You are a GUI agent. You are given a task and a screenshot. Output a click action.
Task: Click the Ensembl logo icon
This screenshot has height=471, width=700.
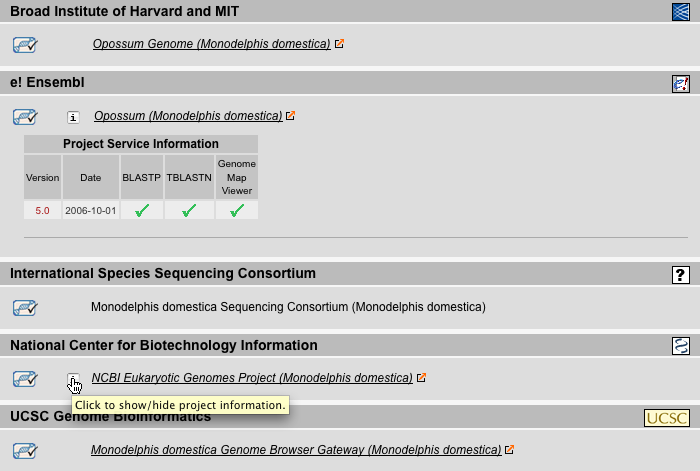(681, 83)
